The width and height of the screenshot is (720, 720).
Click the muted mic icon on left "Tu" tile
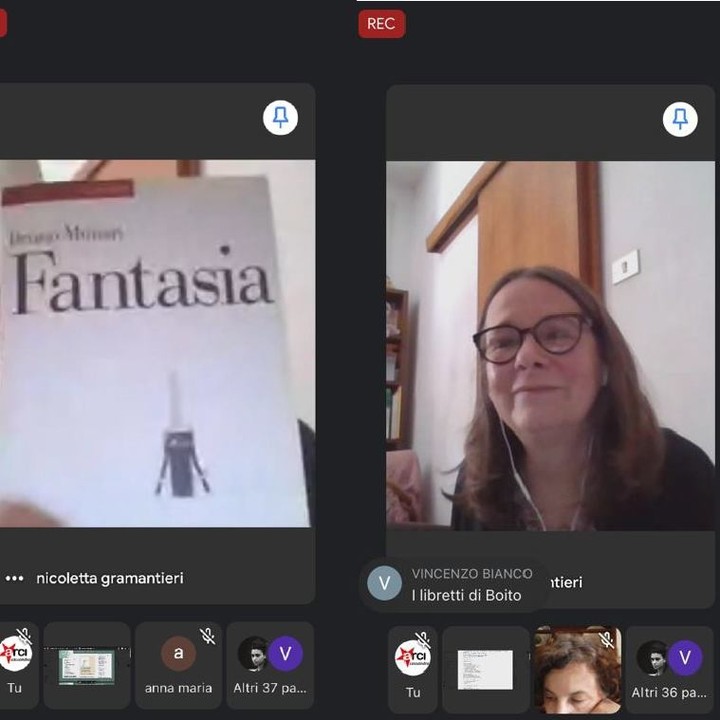[x=24, y=636]
